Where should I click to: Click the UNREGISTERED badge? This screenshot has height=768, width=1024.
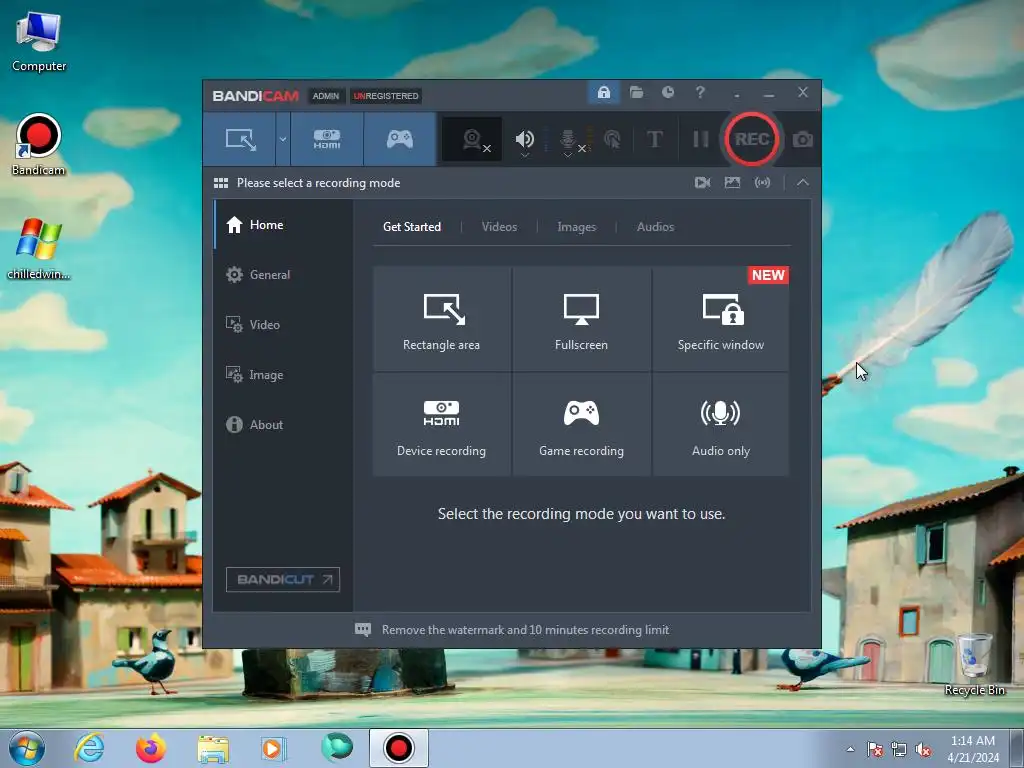pyautogui.click(x=386, y=96)
